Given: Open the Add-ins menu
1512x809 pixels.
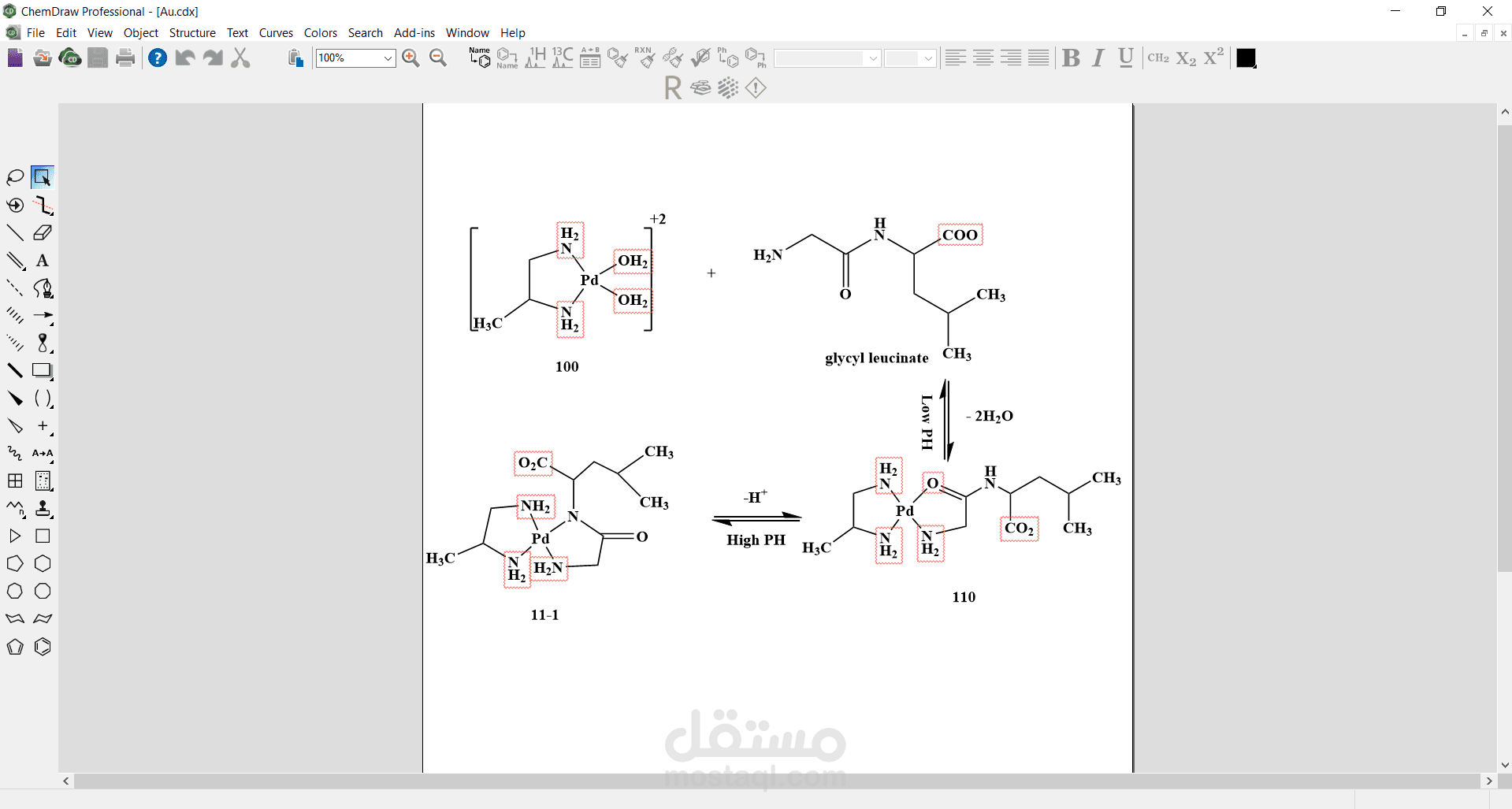Looking at the screenshot, I should [x=414, y=32].
